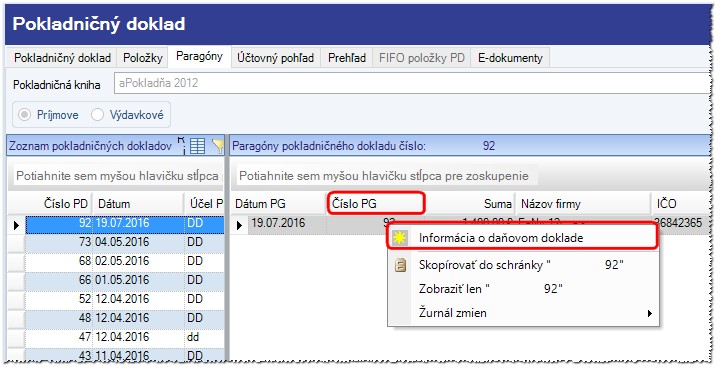Open the Položky tab
Screen dimensions: 722x372
tap(143, 58)
